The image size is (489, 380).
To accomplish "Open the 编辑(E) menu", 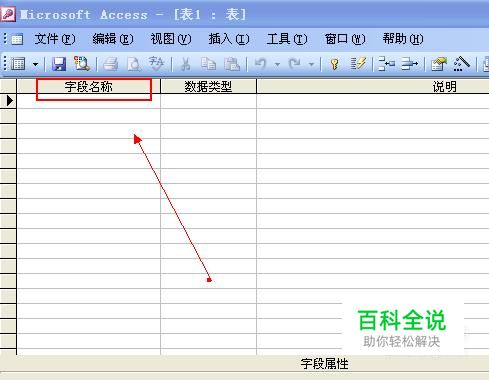I will (113, 39).
